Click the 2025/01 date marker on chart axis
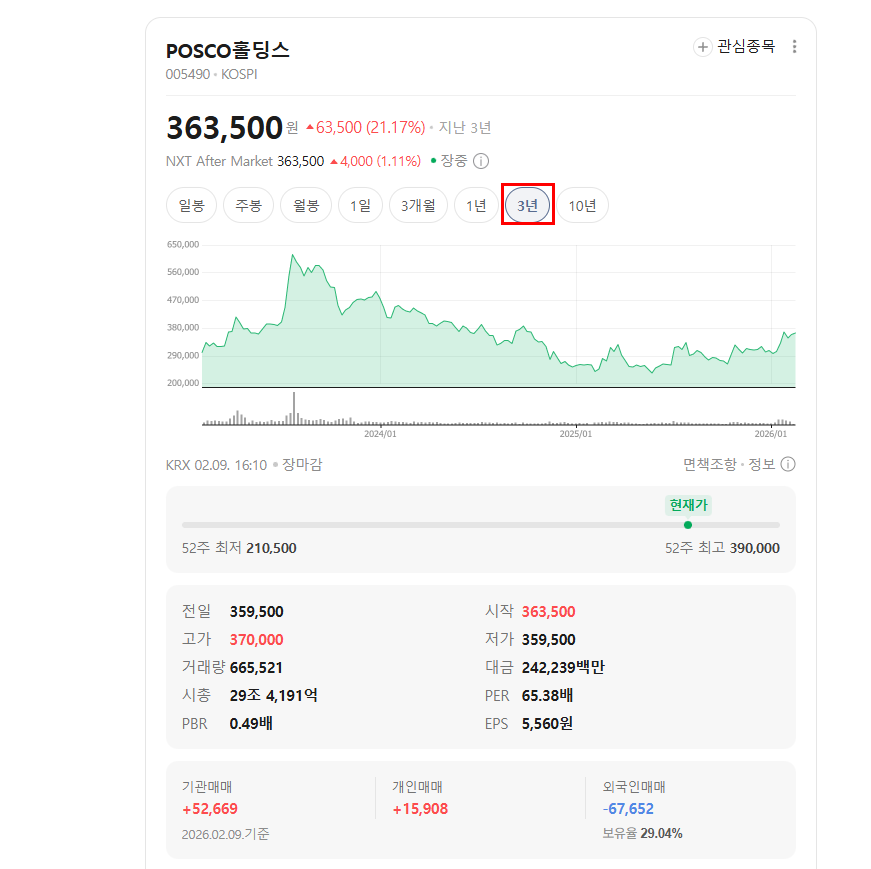Viewport: 871px width, 869px height. coord(575,434)
